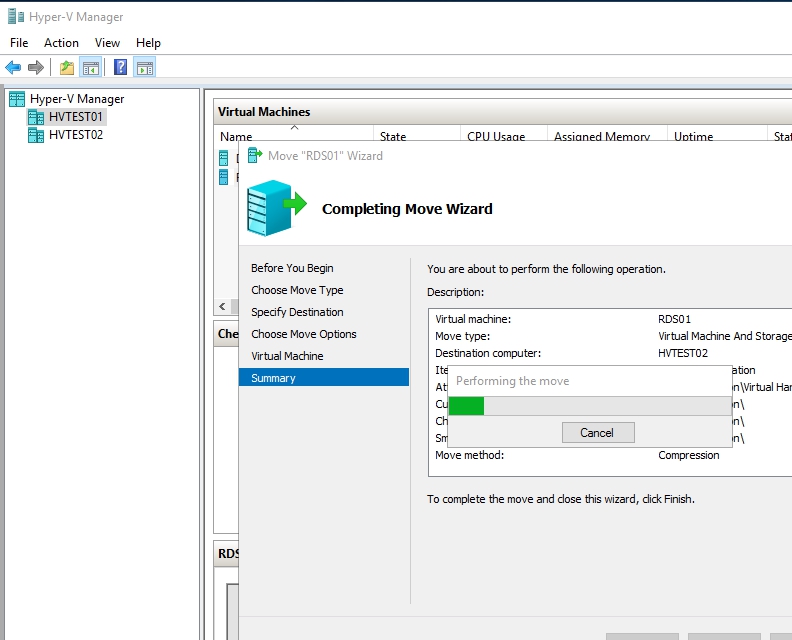Image resolution: width=792 pixels, height=640 pixels.
Task: Click the move progress bar
Action: coord(590,405)
